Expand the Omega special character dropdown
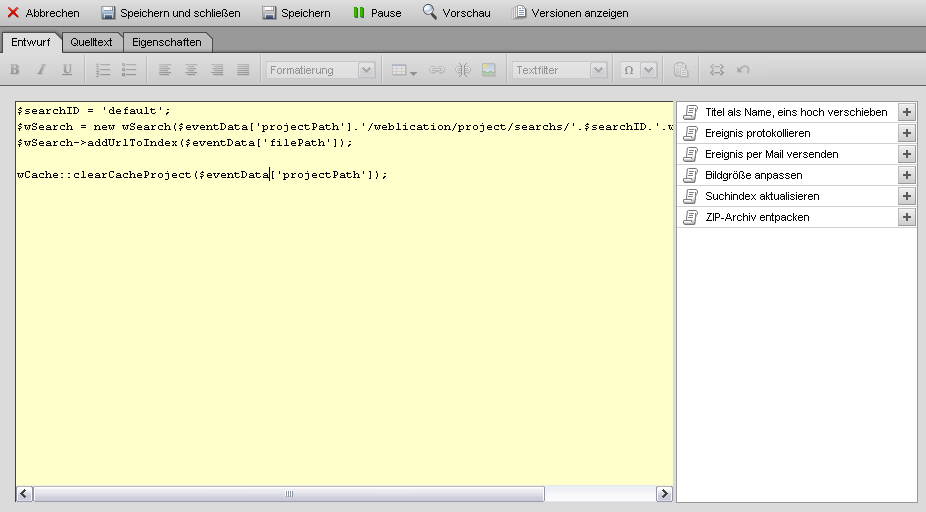Screen dimensions: 926x512 pos(648,70)
